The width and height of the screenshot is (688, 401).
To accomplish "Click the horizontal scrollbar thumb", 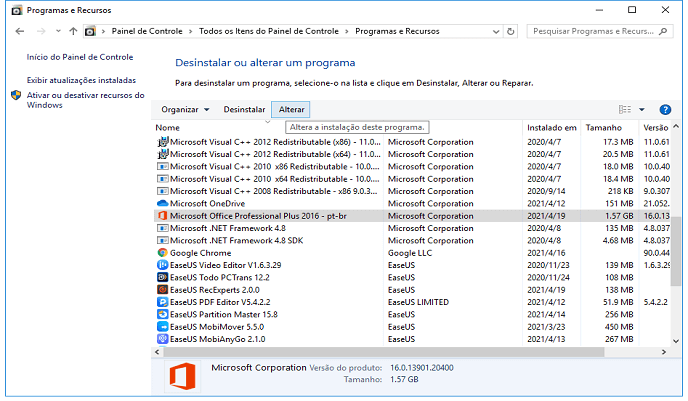I will 383,352.
